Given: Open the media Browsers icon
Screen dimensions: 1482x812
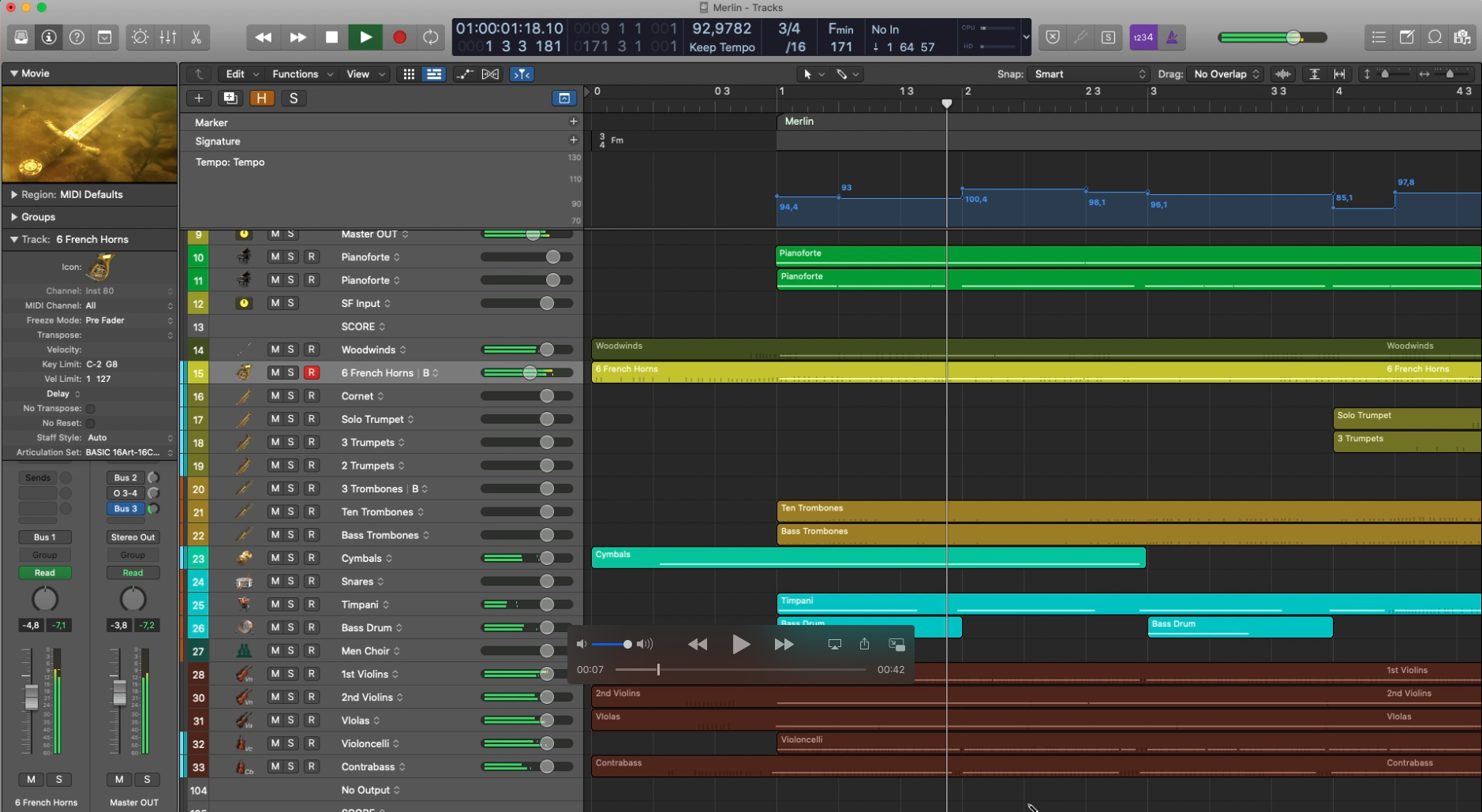Looking at the screenshot, I should point(1462,37).
